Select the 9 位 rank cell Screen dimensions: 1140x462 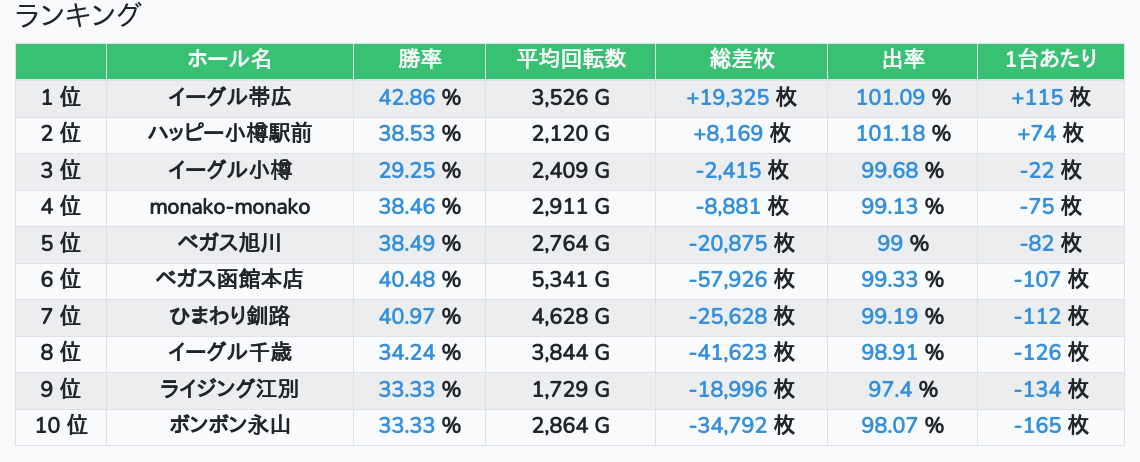61,390
